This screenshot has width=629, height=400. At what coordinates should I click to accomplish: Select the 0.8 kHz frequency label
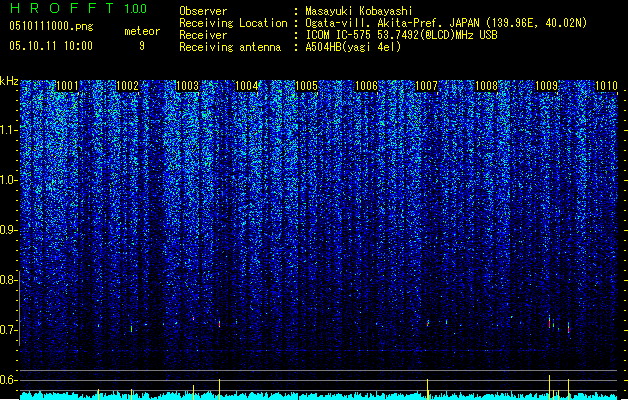click(8, 280)
